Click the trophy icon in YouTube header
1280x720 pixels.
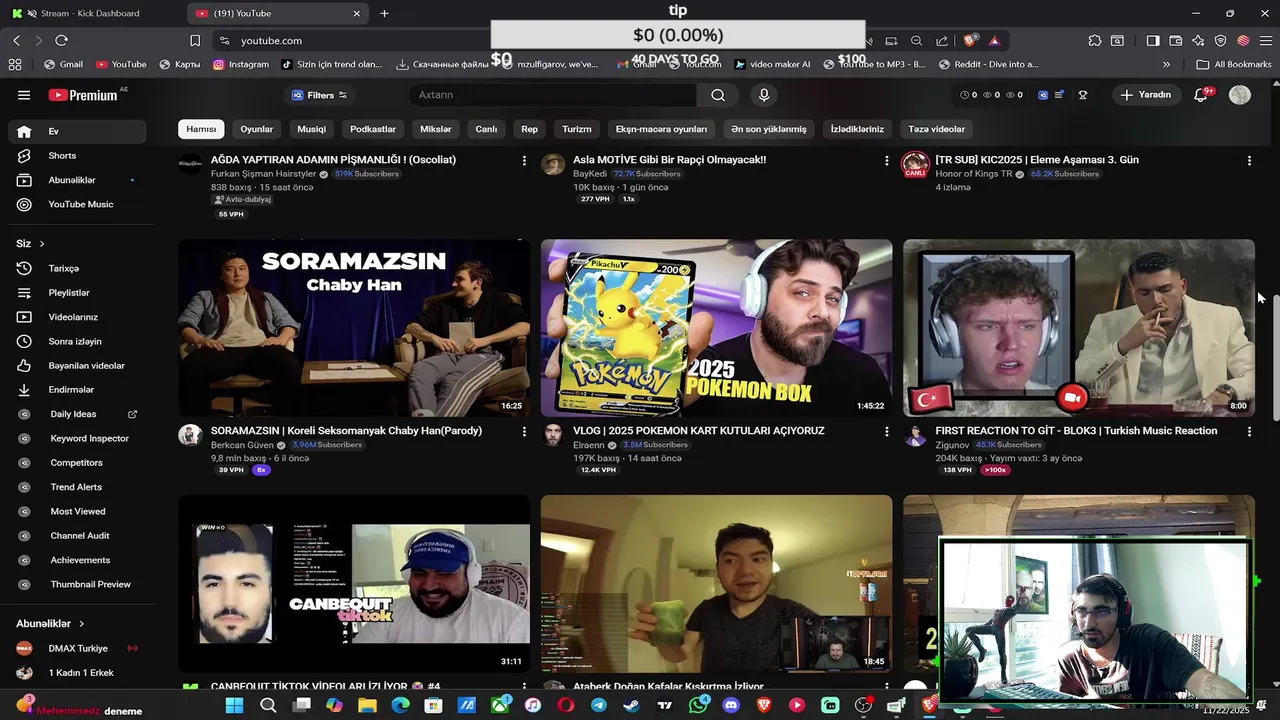click(x=1083, y=95)
